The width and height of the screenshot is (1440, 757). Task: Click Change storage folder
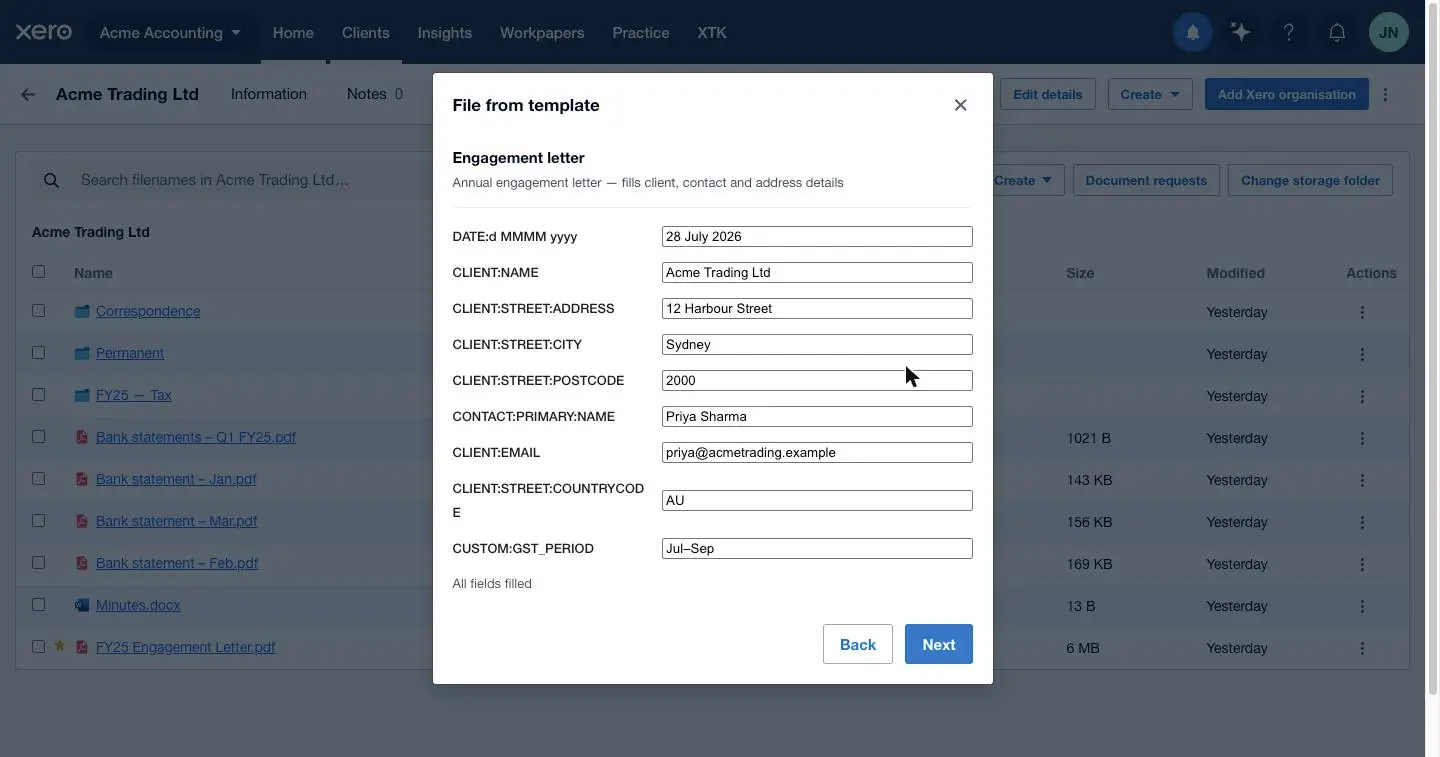pyautogui.click(x=1310, y=180)
